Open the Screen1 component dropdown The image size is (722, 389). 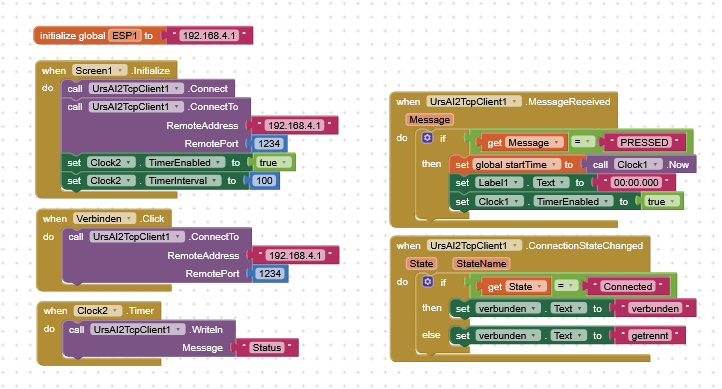coord(99,70)
